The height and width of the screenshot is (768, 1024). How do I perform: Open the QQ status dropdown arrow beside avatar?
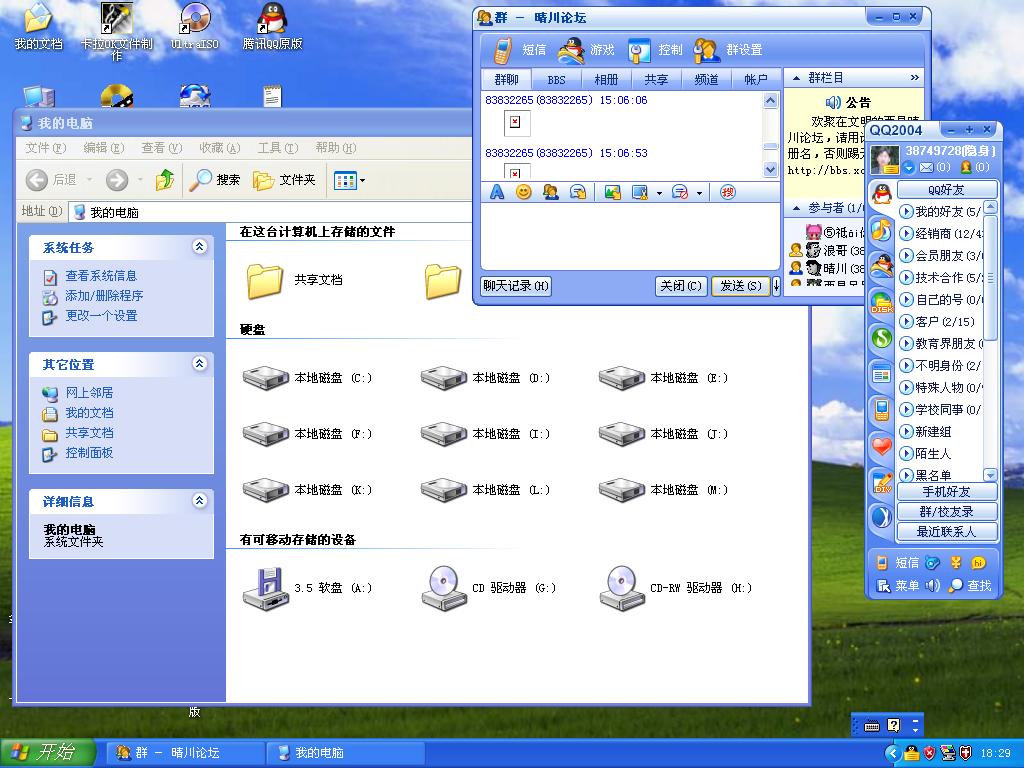pyautogui.click(x=909, y=168)
